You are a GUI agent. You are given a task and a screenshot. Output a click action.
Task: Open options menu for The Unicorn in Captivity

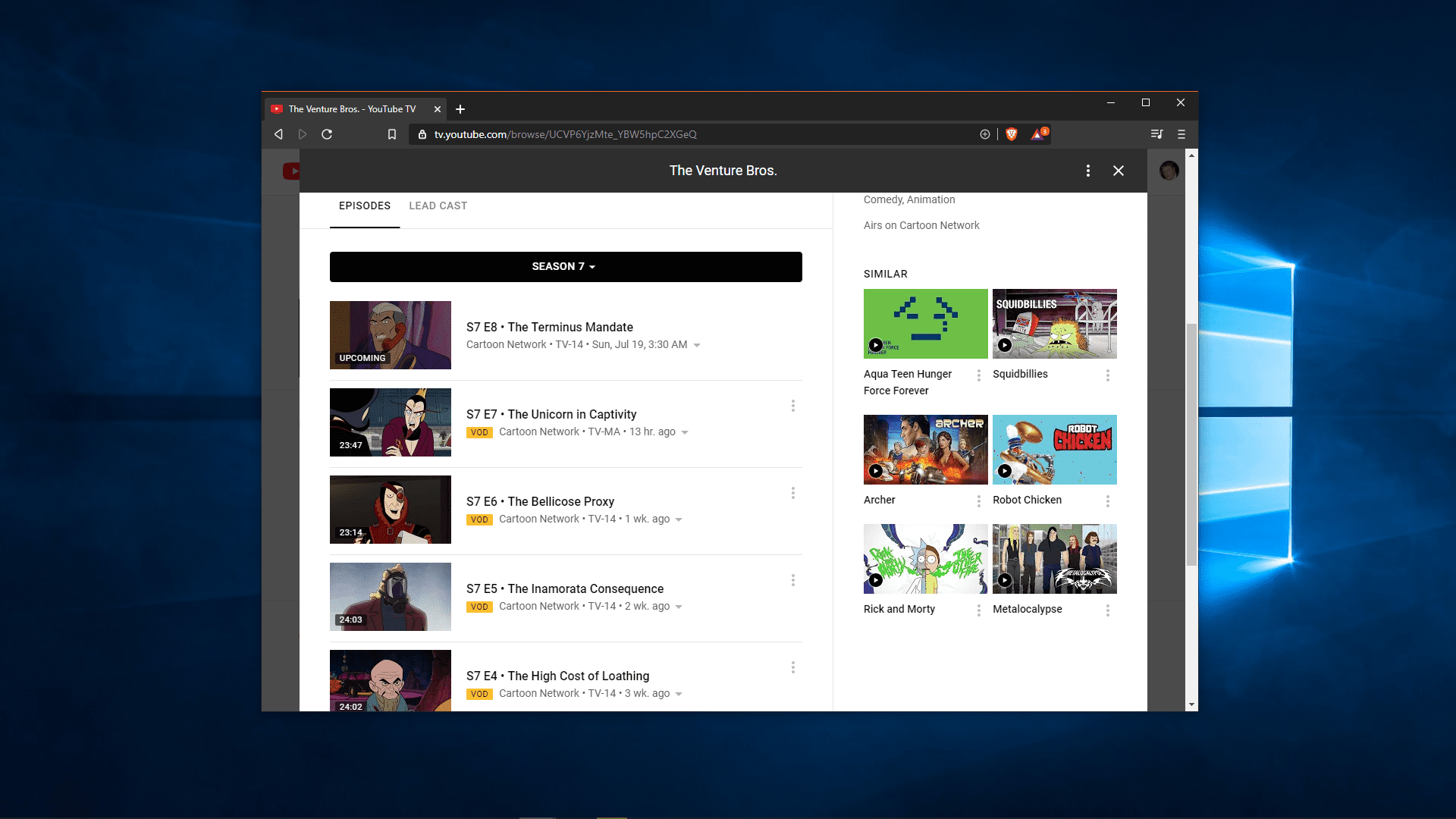pos(793,406)
